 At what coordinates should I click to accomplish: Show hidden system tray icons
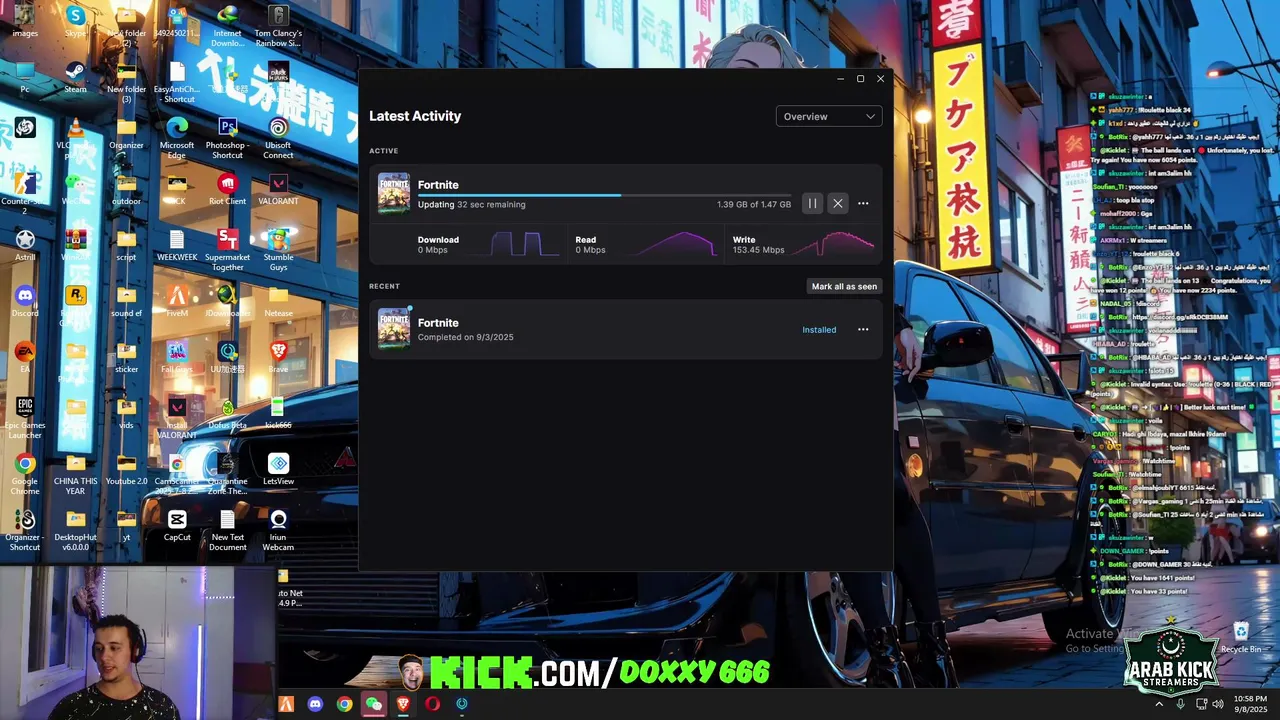click(x=1159, y=704)
